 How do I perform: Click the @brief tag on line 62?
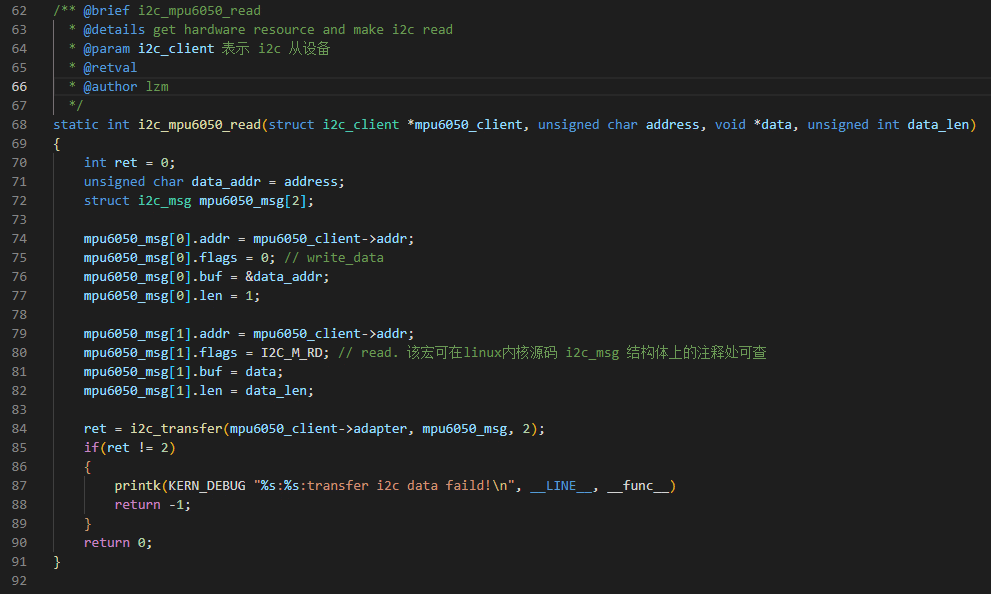point(106,11)
